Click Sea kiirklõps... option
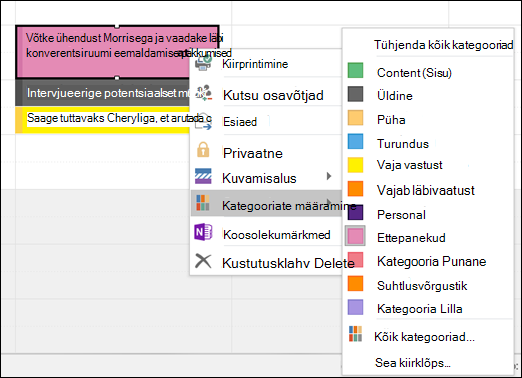 point(413,363)
